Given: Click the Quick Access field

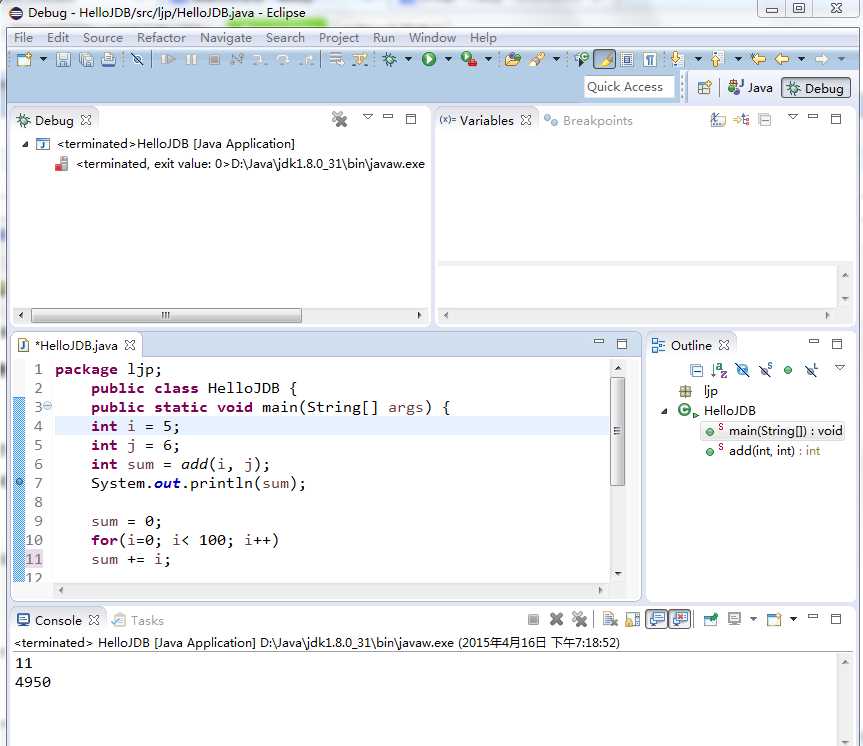Looking at the screenshot, I should (x=629, y=87).
